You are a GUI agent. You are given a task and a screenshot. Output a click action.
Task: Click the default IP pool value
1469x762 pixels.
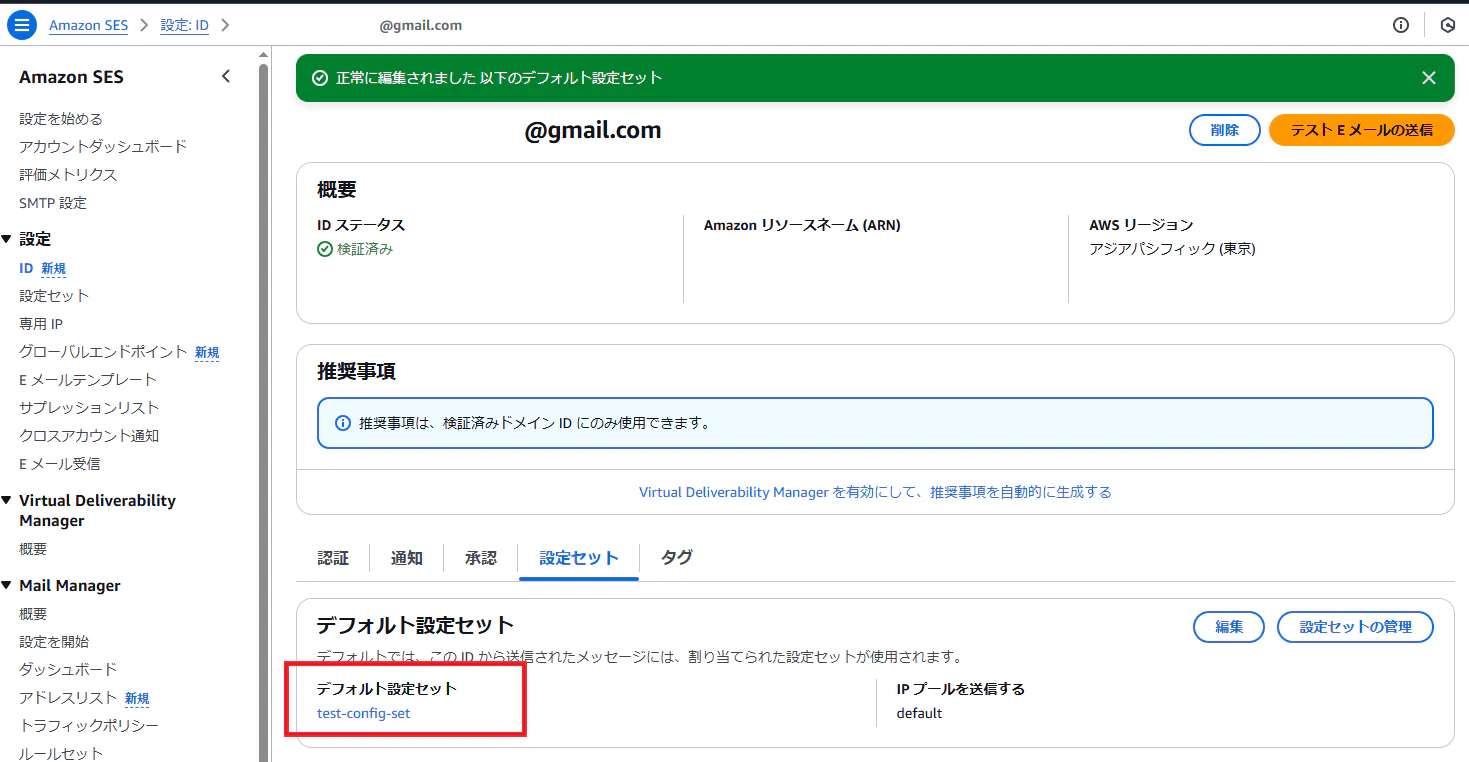coord(919,713)
